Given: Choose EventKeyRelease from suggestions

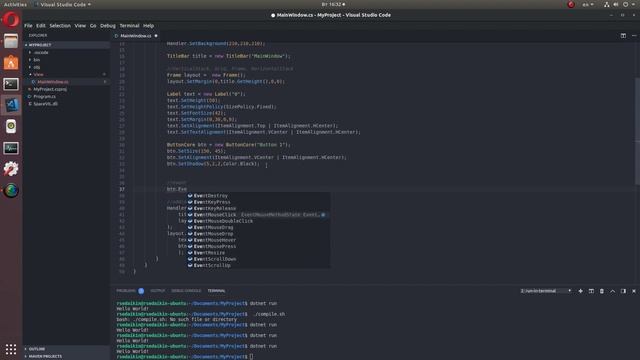Looking at the screenshot, I should click(258, 209).
